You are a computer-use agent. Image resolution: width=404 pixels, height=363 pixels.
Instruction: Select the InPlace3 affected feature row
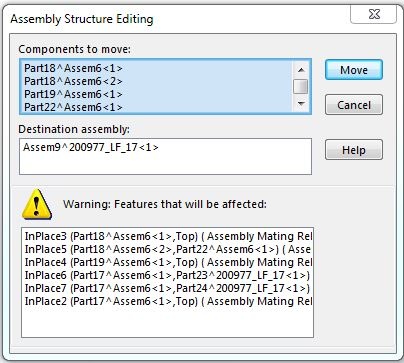tap(167, 236)
